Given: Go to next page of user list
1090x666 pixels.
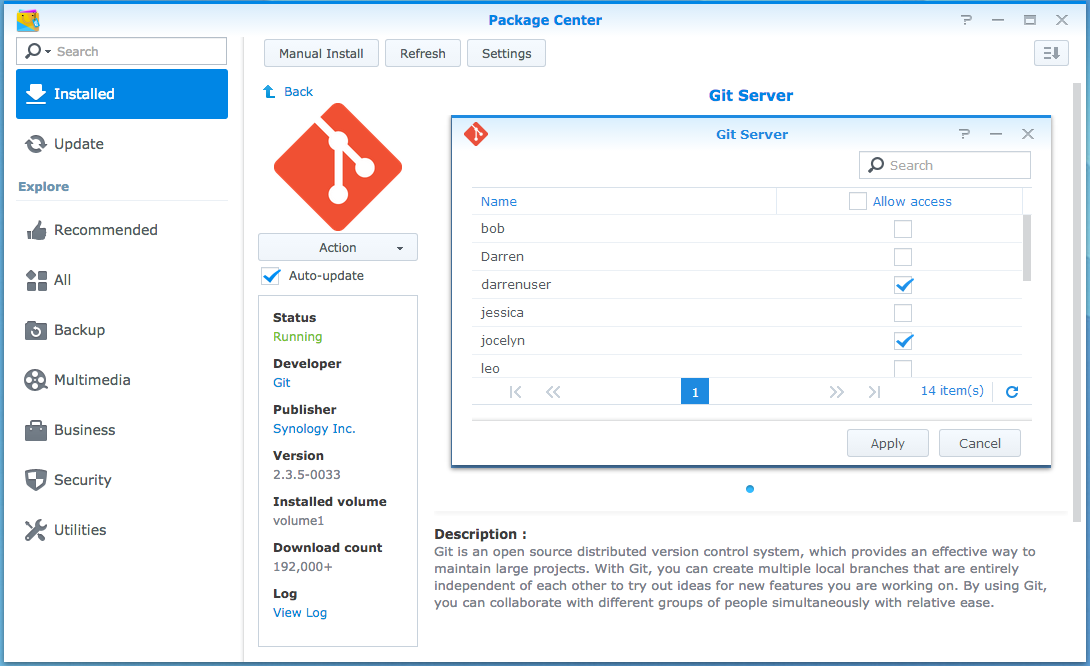Looking at the screenshot, I should point(836,392).
